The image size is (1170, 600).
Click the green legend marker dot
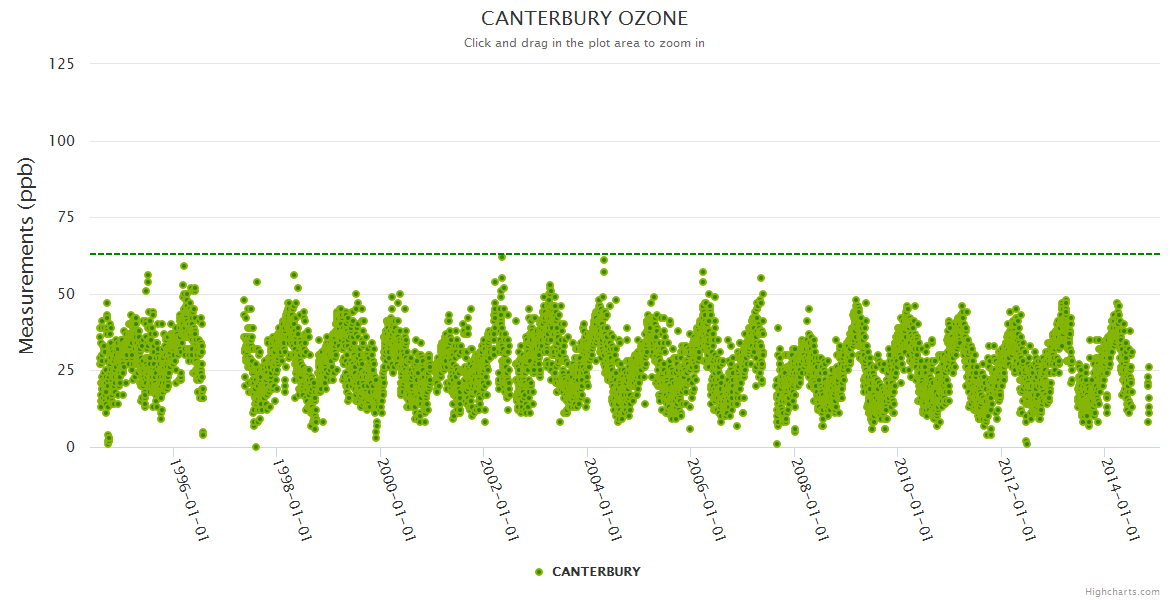[x=539, y=572]
